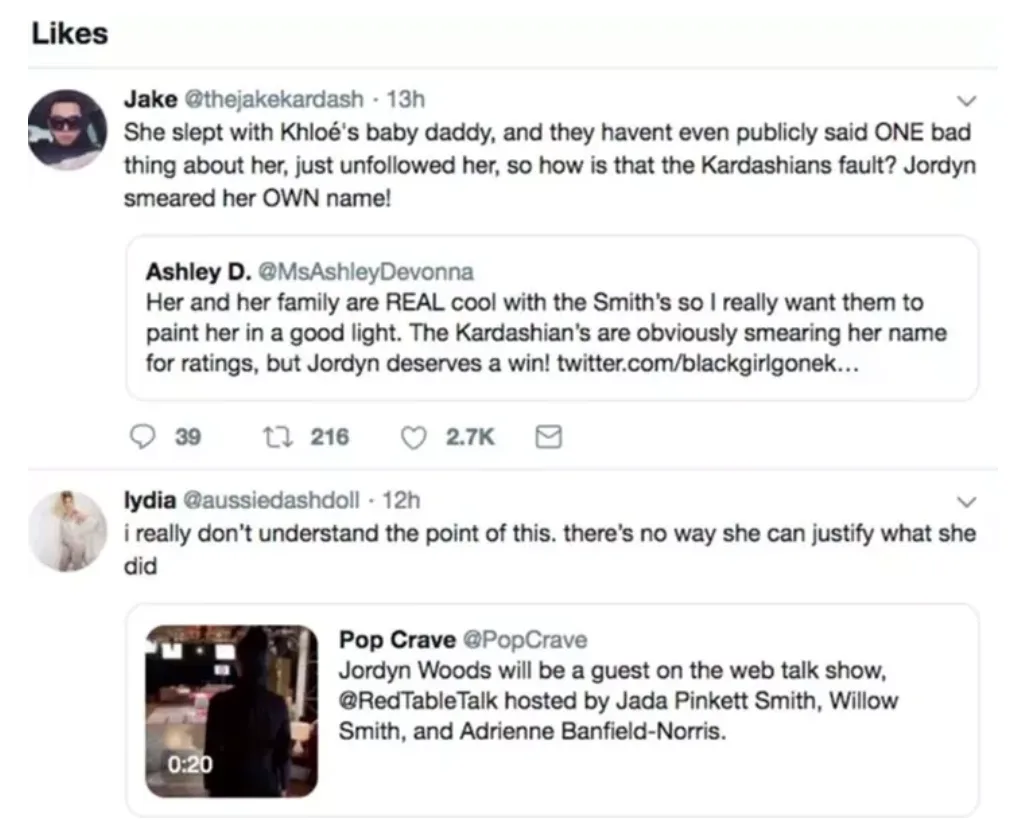
Task: Open the @PopCrave handle
Action: tap(525, 639)
